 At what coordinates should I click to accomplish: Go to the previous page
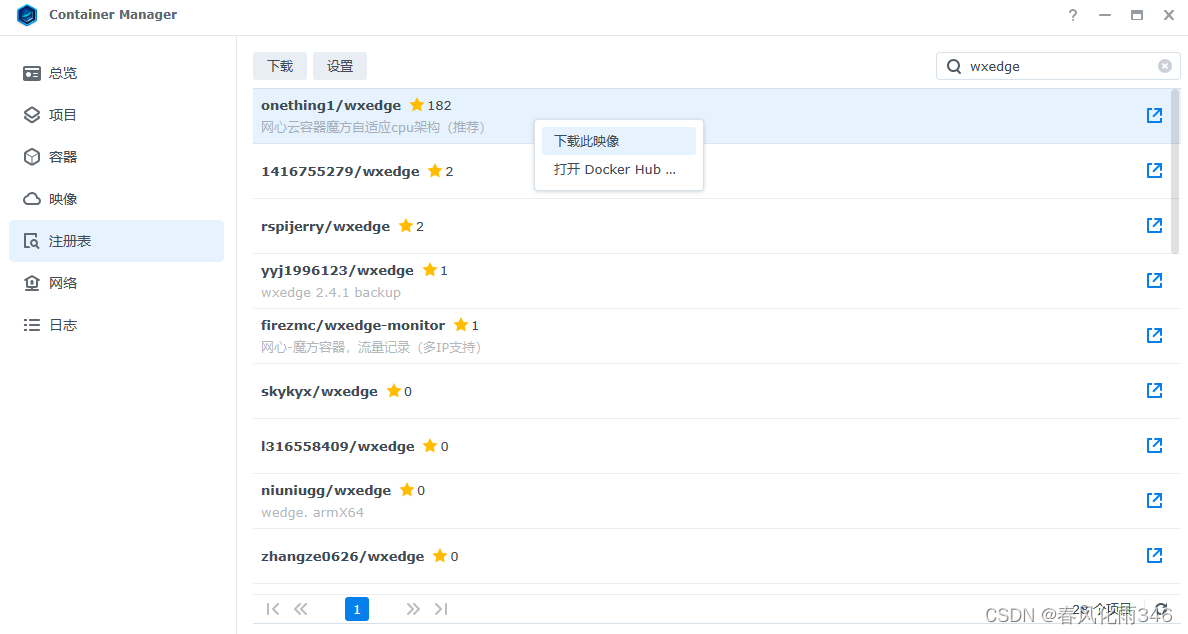(x=301, y=609)
